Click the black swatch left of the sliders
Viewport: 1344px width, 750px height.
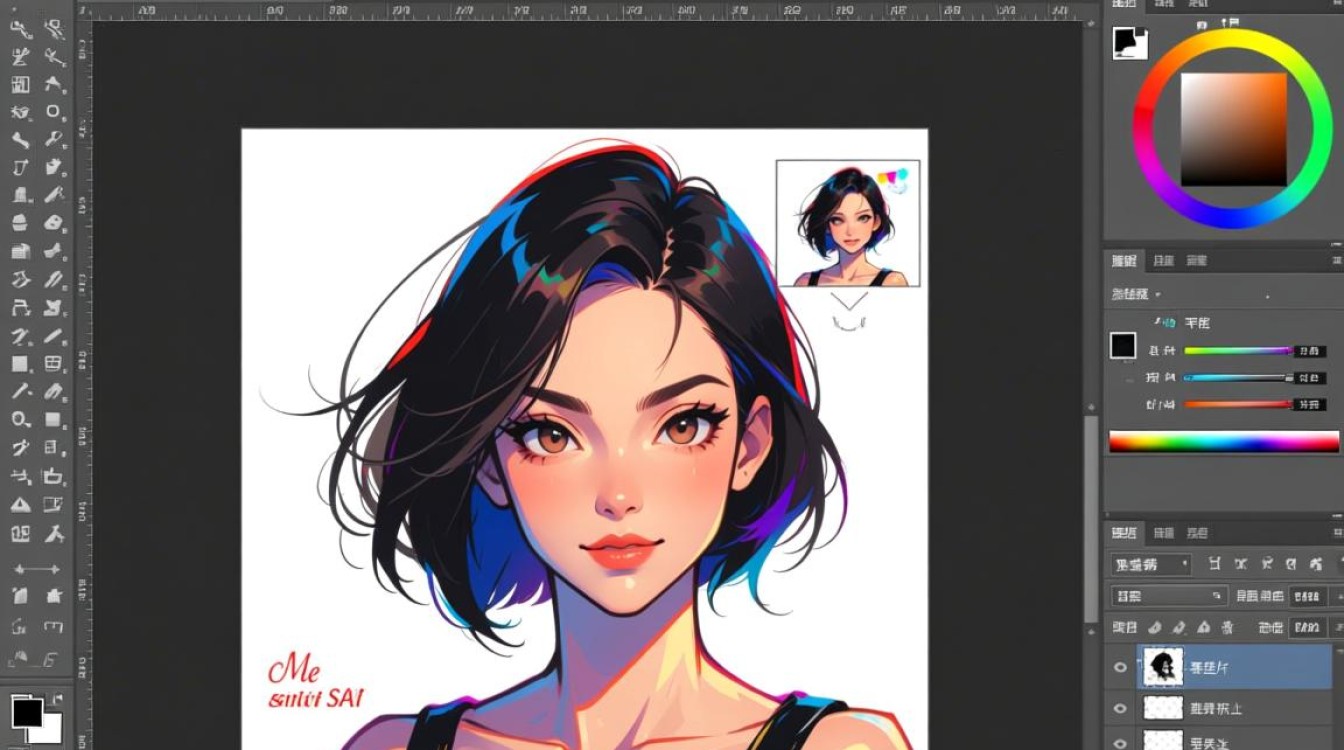[x=1123, y=346]
